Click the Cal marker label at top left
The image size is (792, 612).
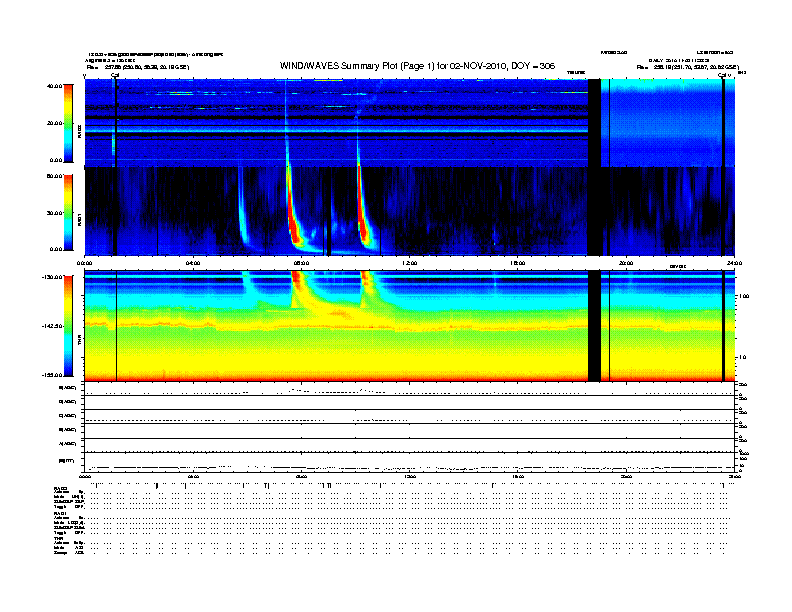coord(115,75)
